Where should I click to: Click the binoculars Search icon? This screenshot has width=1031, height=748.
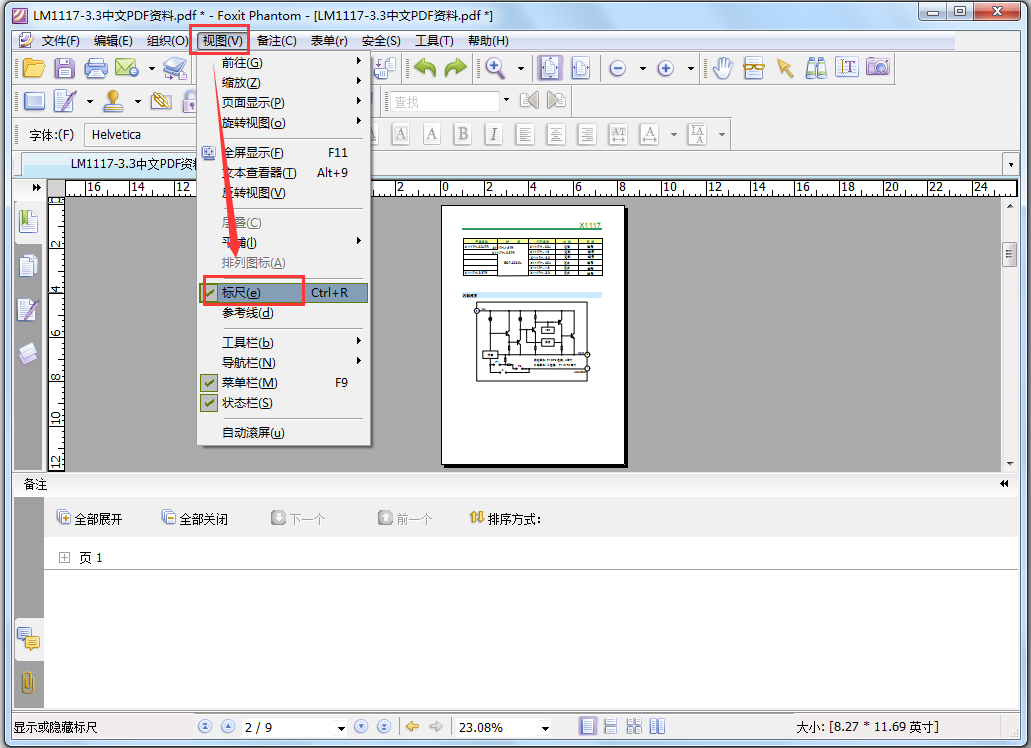click(x=816, y=68)
